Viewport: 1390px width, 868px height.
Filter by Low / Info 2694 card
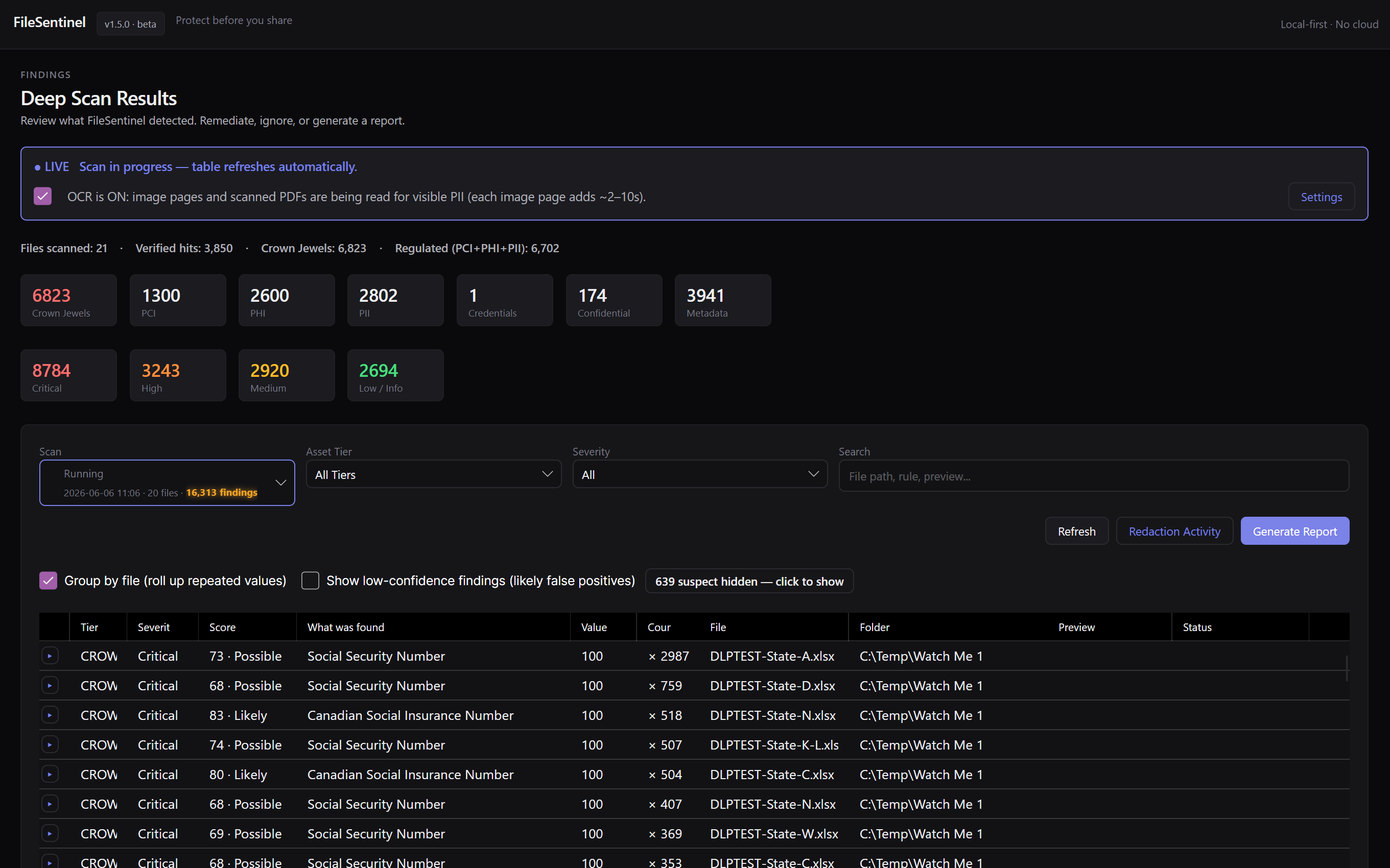(x=396, y=375)
